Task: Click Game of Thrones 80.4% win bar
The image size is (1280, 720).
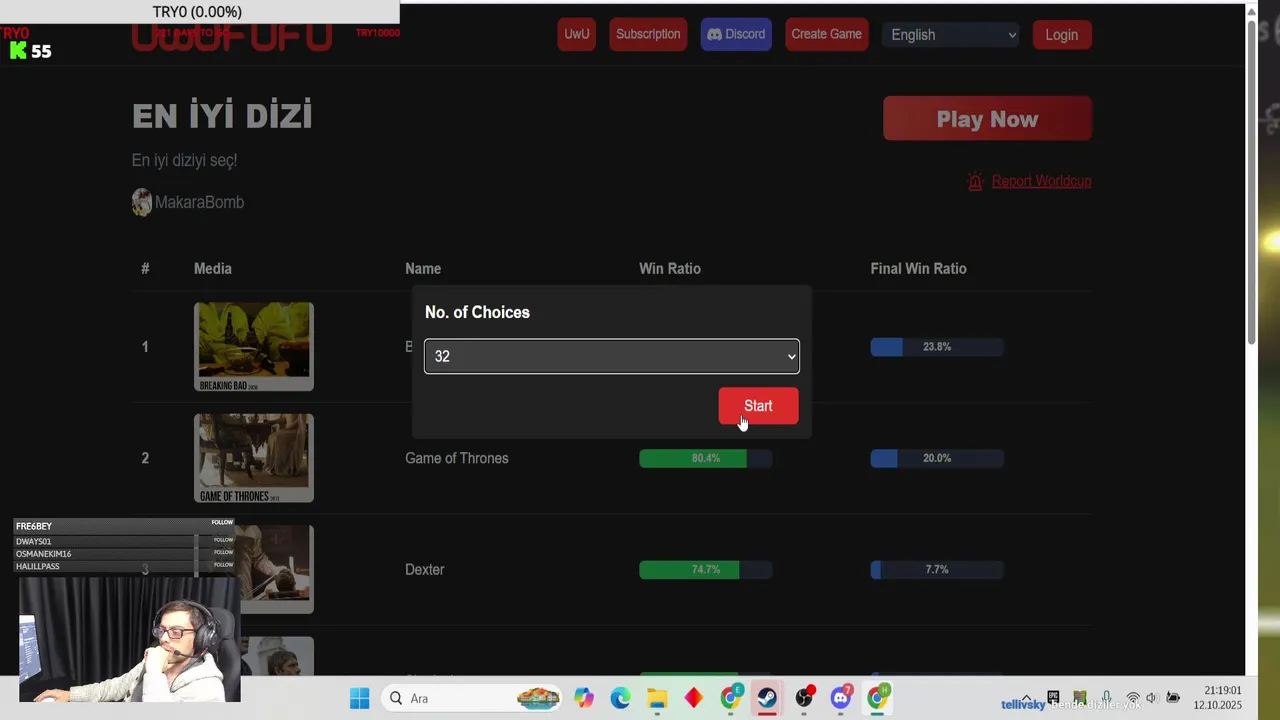Action: click(x=705, y=458)
